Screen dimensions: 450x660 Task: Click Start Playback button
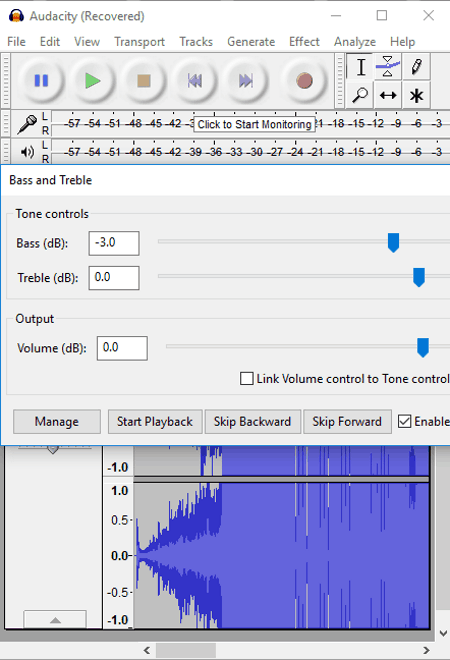click(x=155, y=421)
